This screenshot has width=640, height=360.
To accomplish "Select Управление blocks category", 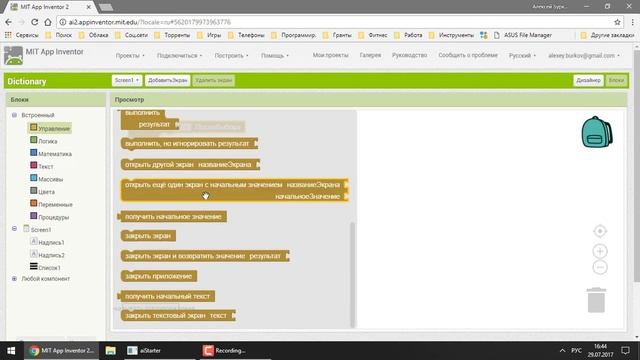I will 50,128.
